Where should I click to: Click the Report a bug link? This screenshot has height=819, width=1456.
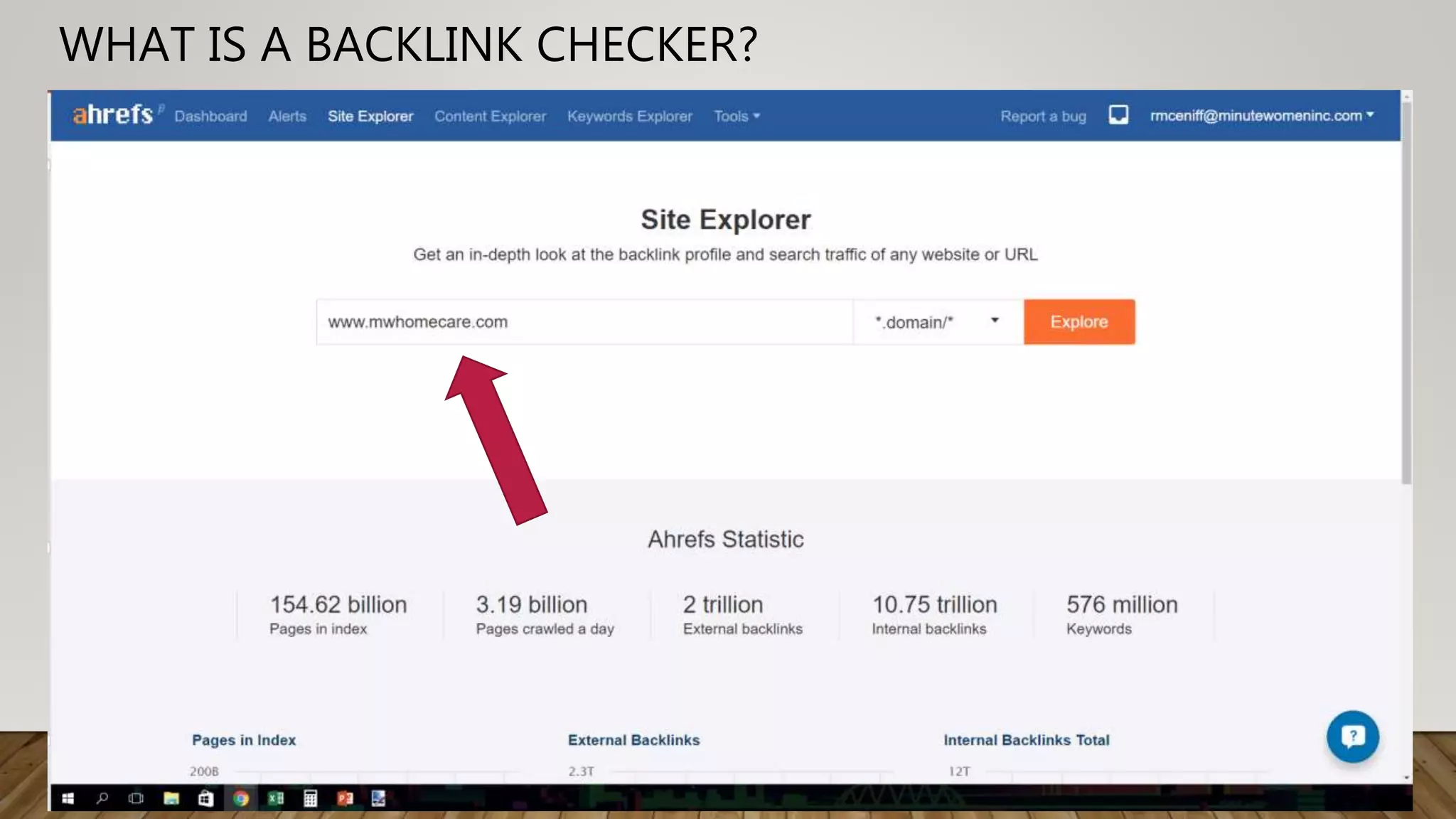[1043, 116]
